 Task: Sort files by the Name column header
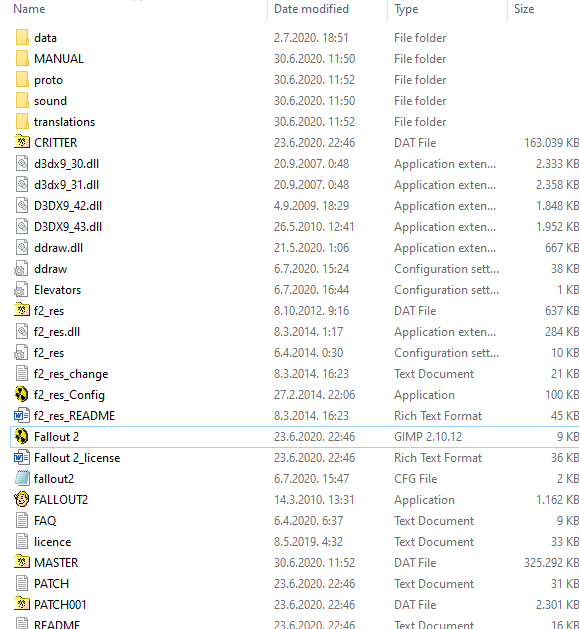pyautogui.click(x=29, y=9)
